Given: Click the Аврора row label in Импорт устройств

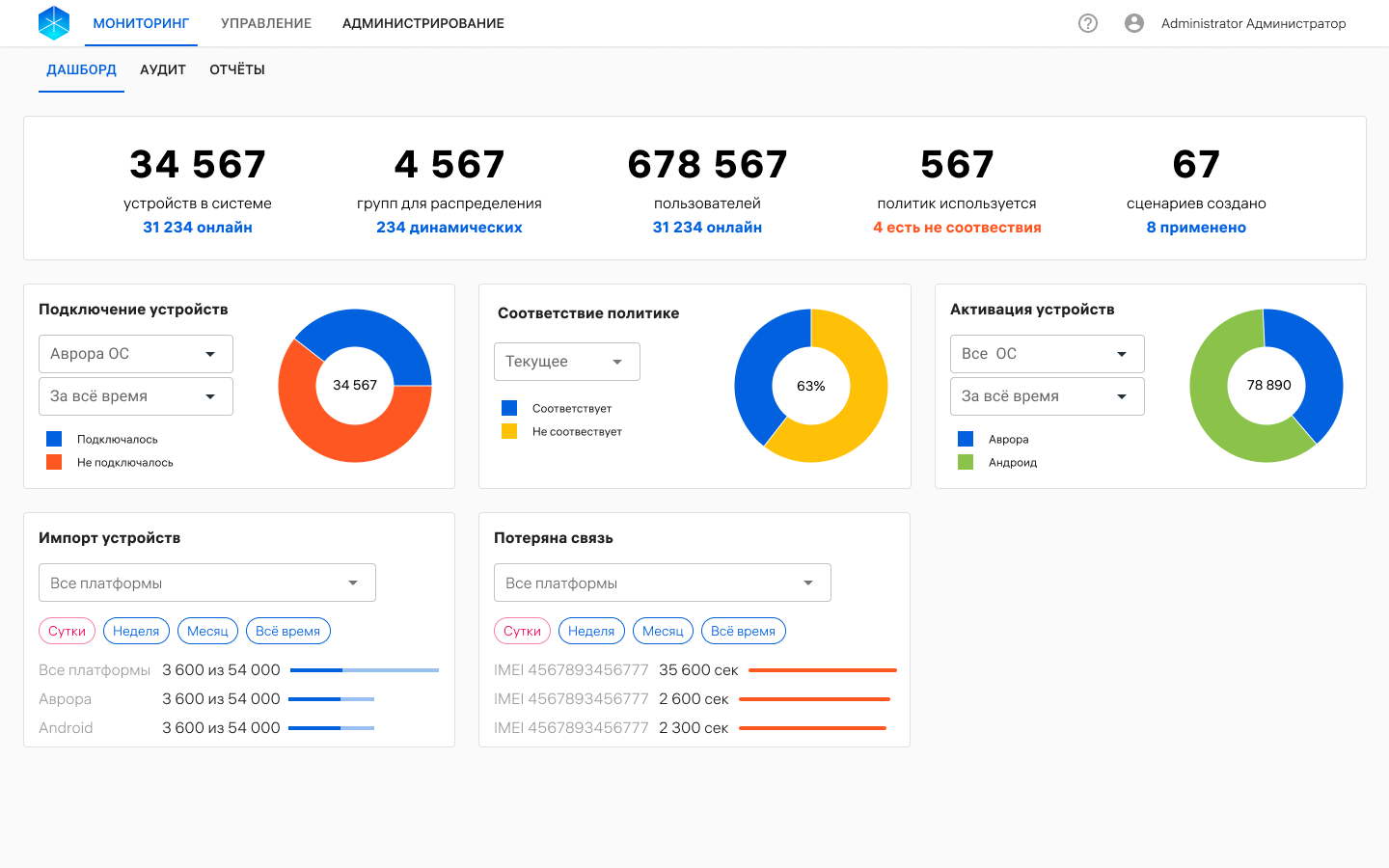Looking at the screenshot, I should tap(66, 699).
